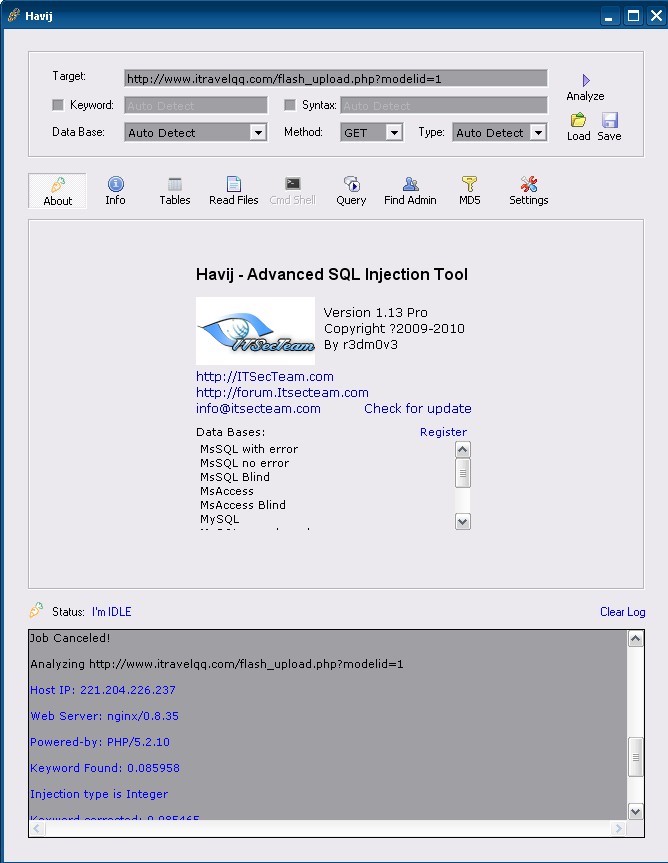Screen dimensions: 668x863
Task: Click the Clear Log link
Action: click(622, 611)
